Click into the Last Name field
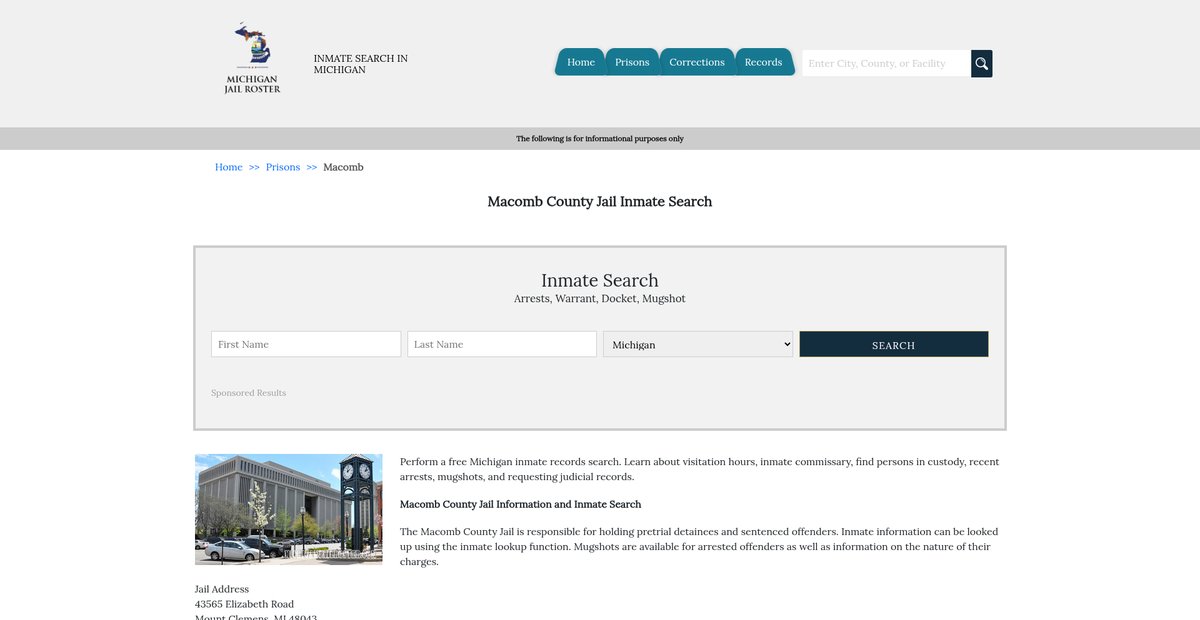Image resolution: width=1200 pixels, height=620 pixels. pyautogui.click(x=501, y=344)
